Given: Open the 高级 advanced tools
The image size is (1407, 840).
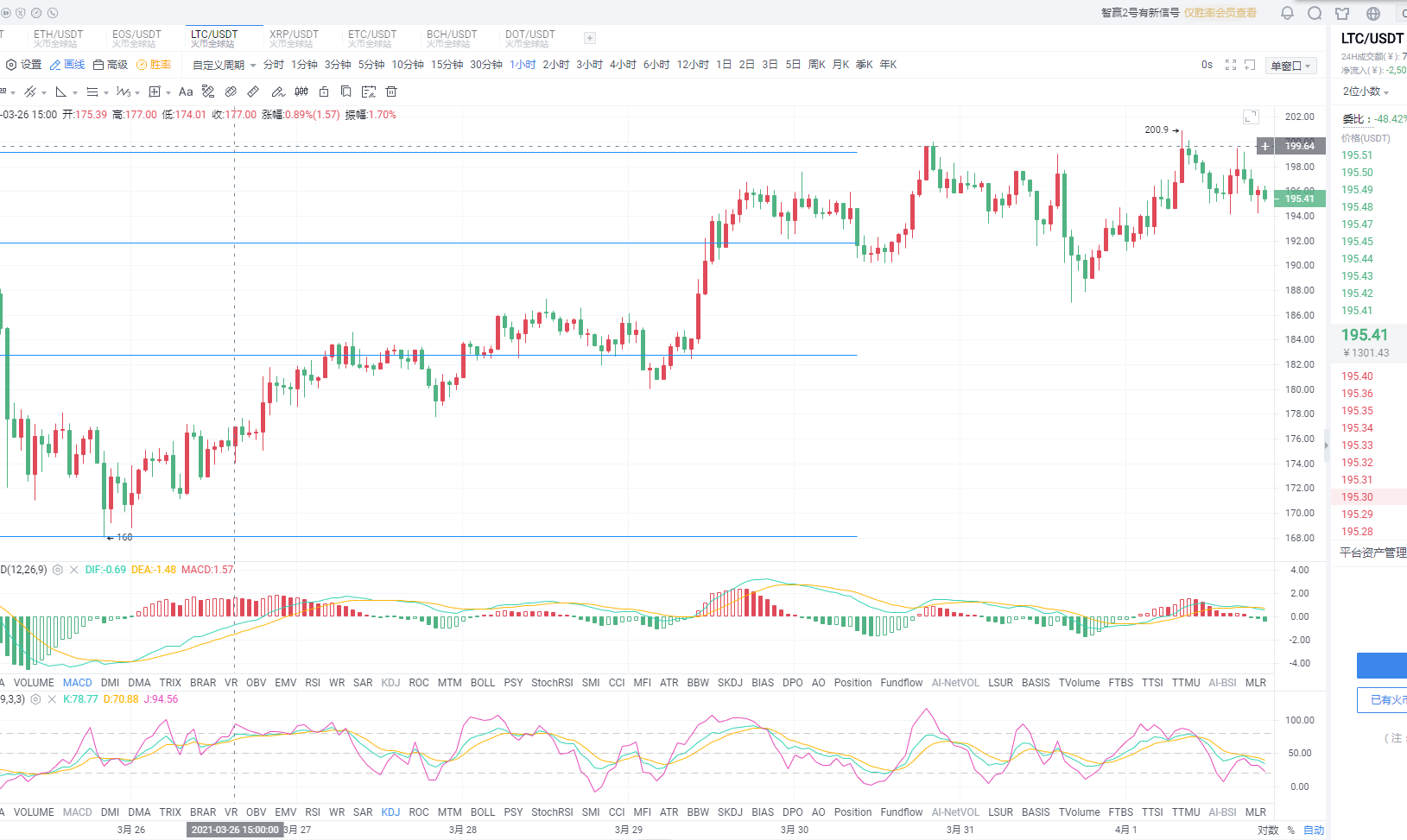Looking at the screenshot, I should pos(111,65).
